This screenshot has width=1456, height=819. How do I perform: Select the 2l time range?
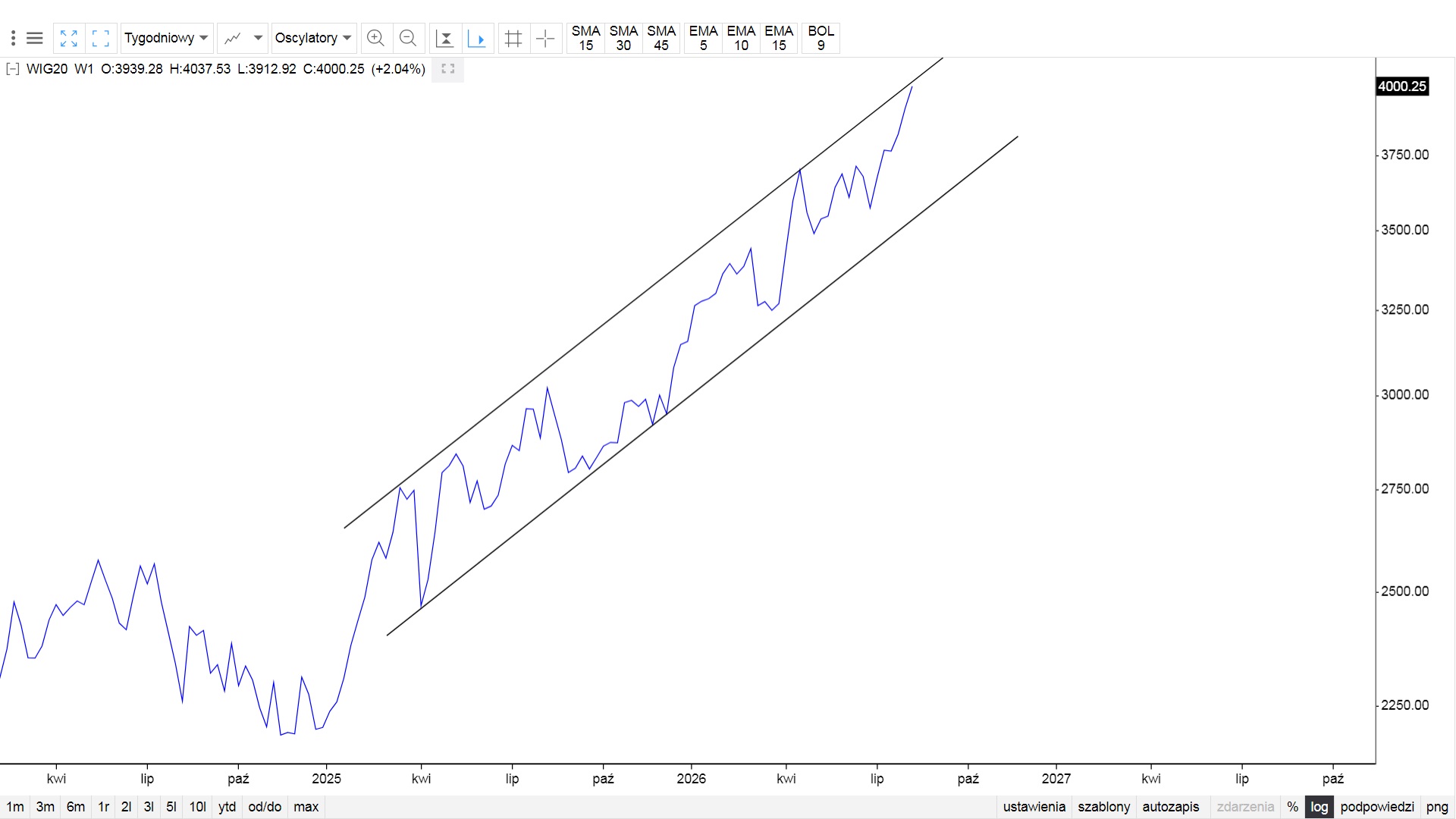[127, 807]
